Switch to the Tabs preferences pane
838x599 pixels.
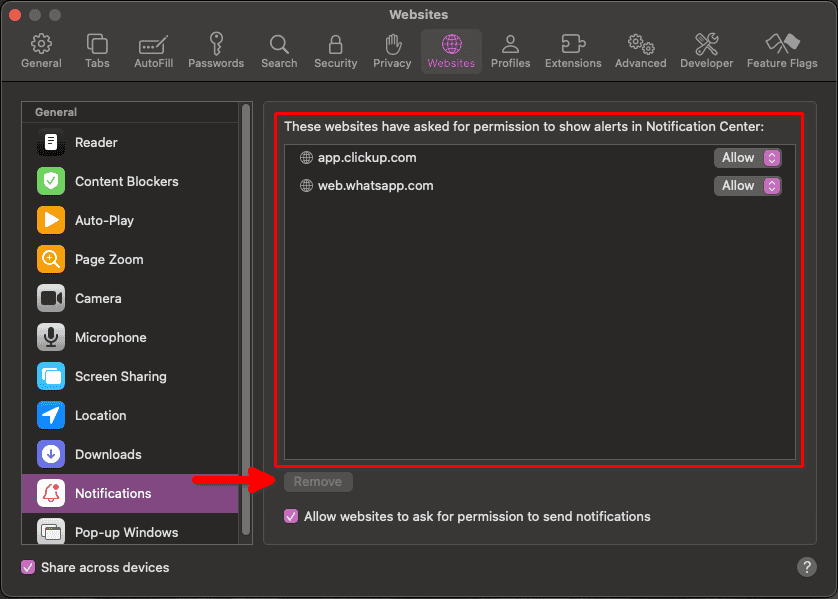(97, 51)
